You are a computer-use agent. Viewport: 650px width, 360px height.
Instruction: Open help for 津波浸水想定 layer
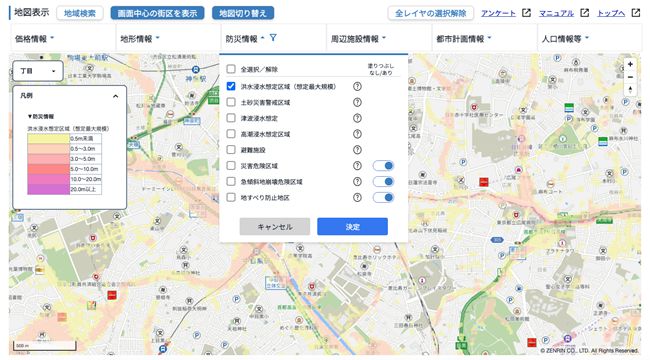357,118
